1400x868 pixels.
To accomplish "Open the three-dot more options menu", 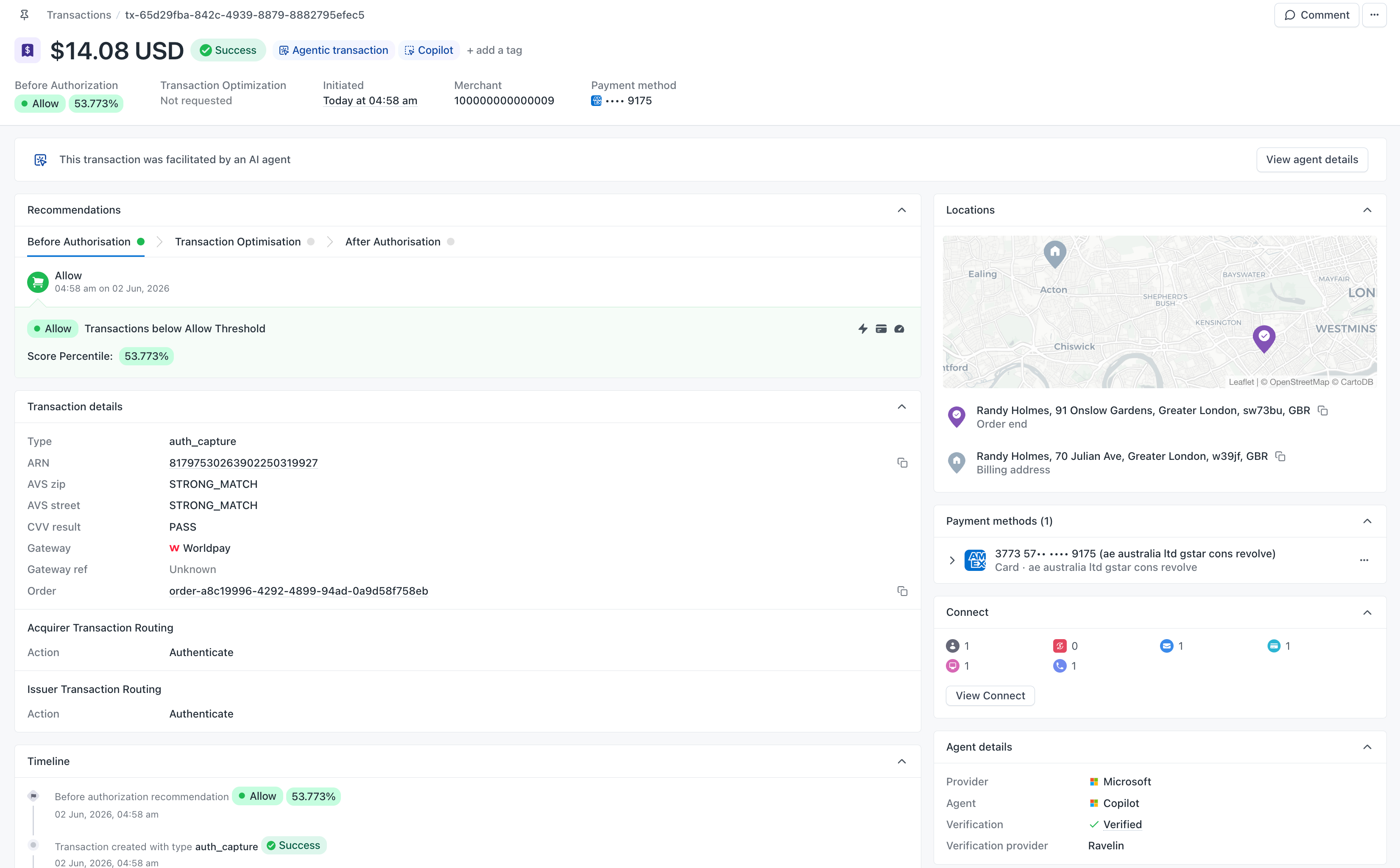I will 1374,15.
